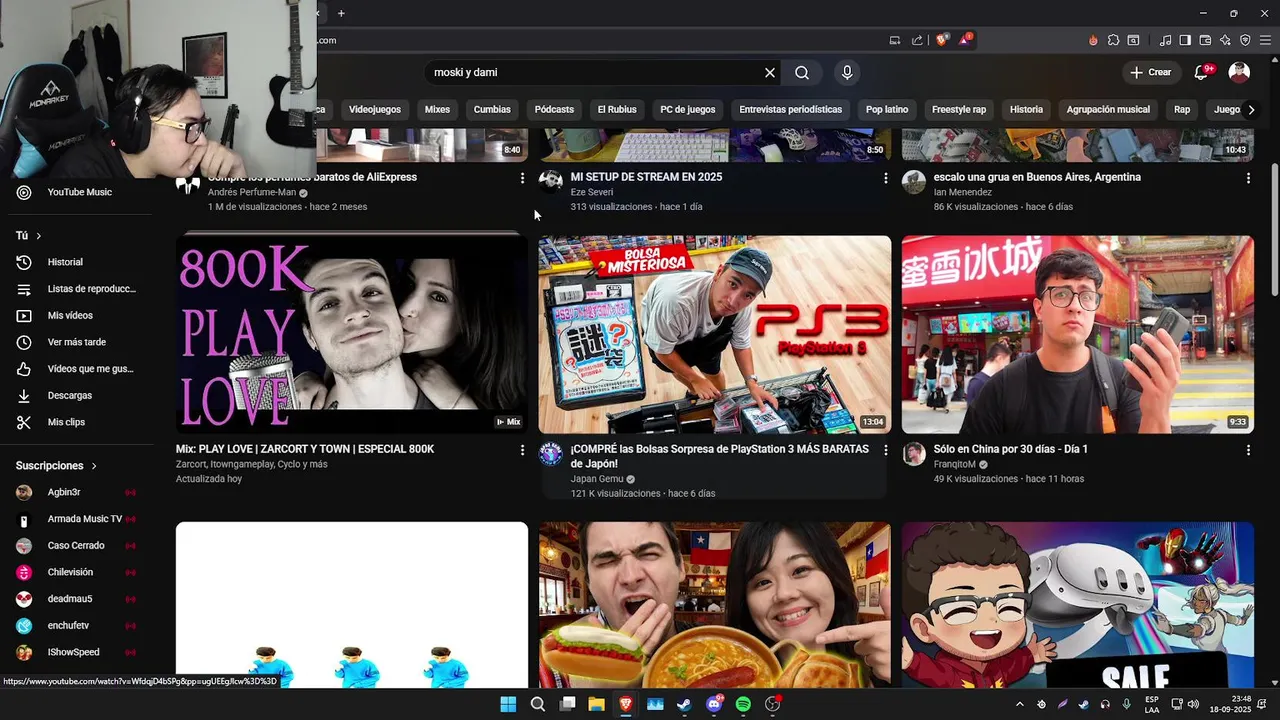Click the share page icon in address bar
1280x720 pixels.
[x=917, y=40]
